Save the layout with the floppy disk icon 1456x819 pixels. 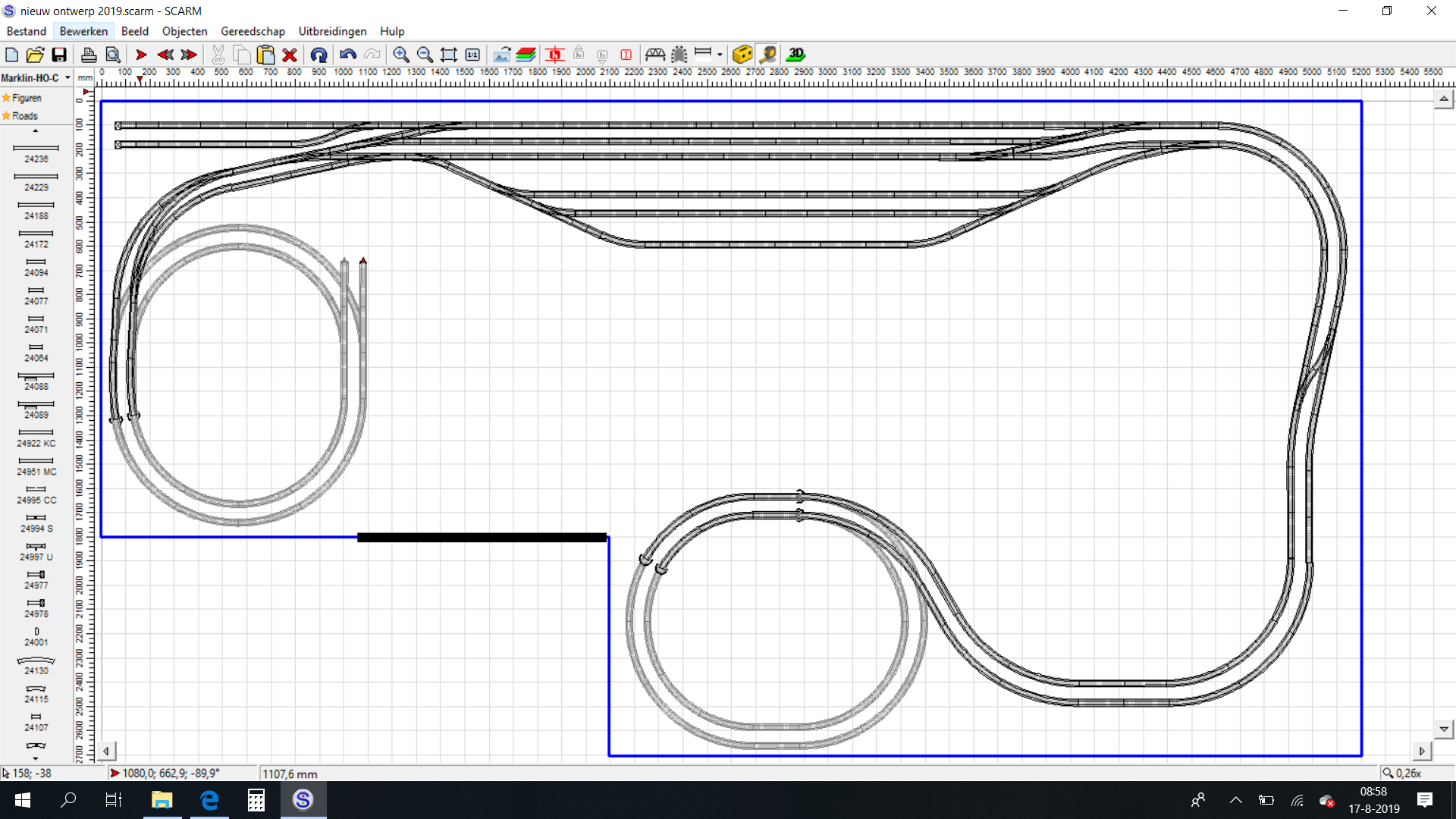click(x=59, y=55)
